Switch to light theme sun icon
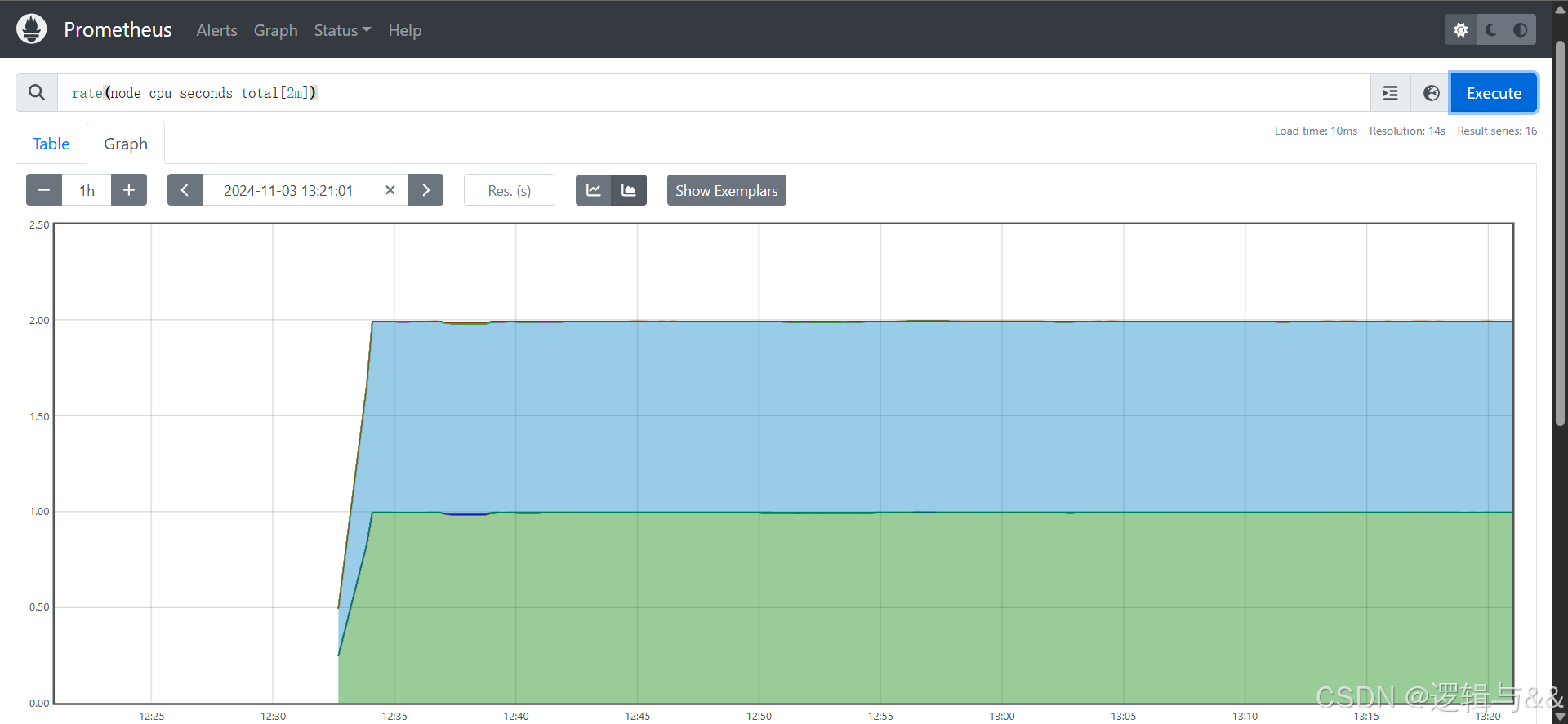 click(x=1461, y=29)
